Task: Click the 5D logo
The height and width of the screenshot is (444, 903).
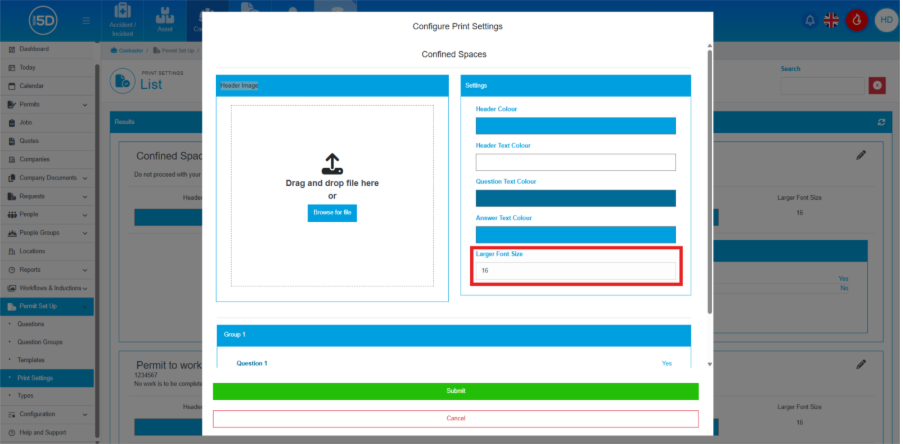Action: pos(43,21)
